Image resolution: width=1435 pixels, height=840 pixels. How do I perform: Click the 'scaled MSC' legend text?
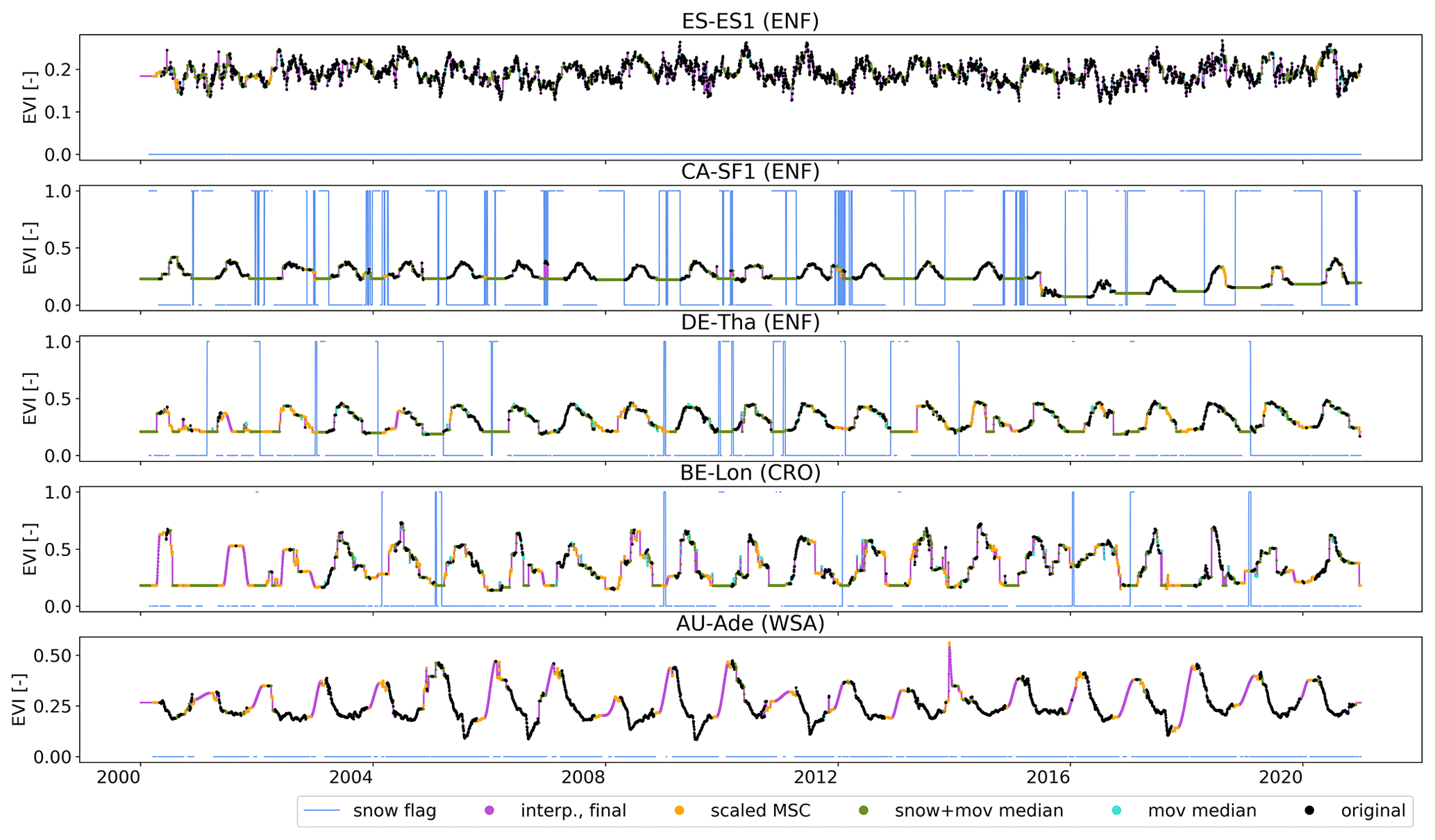[760, 811]
